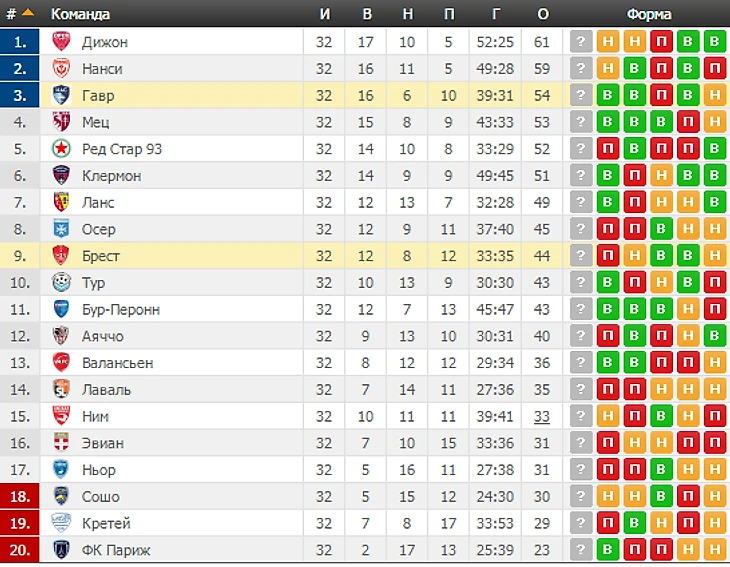Open the Мец team page link
This screenshot has height=567, width=730.
pyautogui.click(x=96, y=122)
